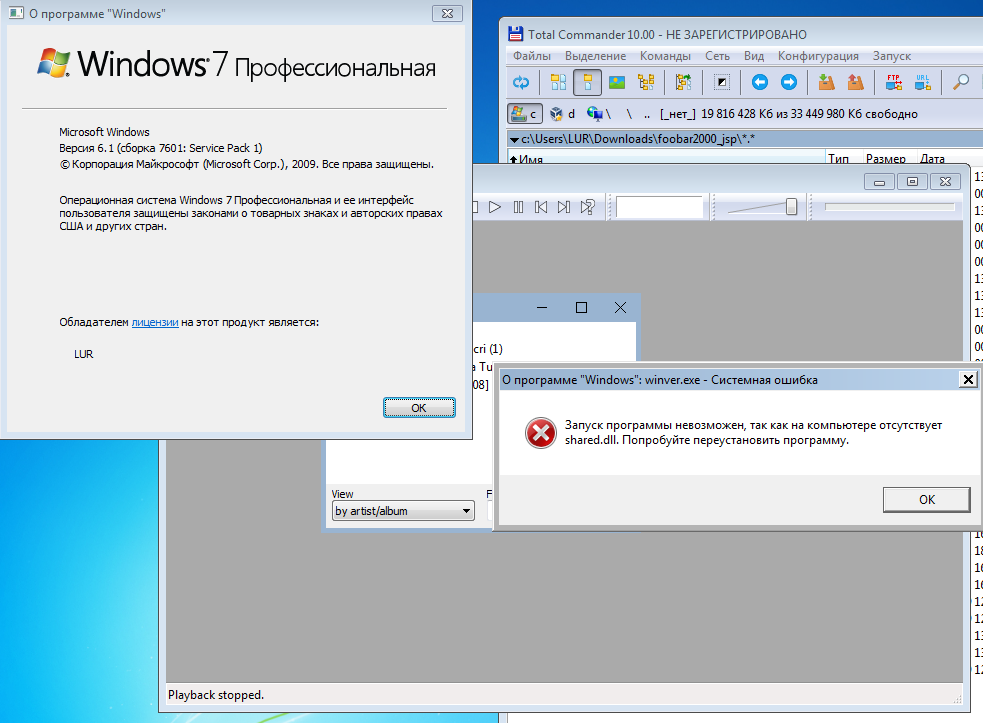Click the random playback button in foobar2000
This screenshot has width=983, height=723.
[587, 207]
